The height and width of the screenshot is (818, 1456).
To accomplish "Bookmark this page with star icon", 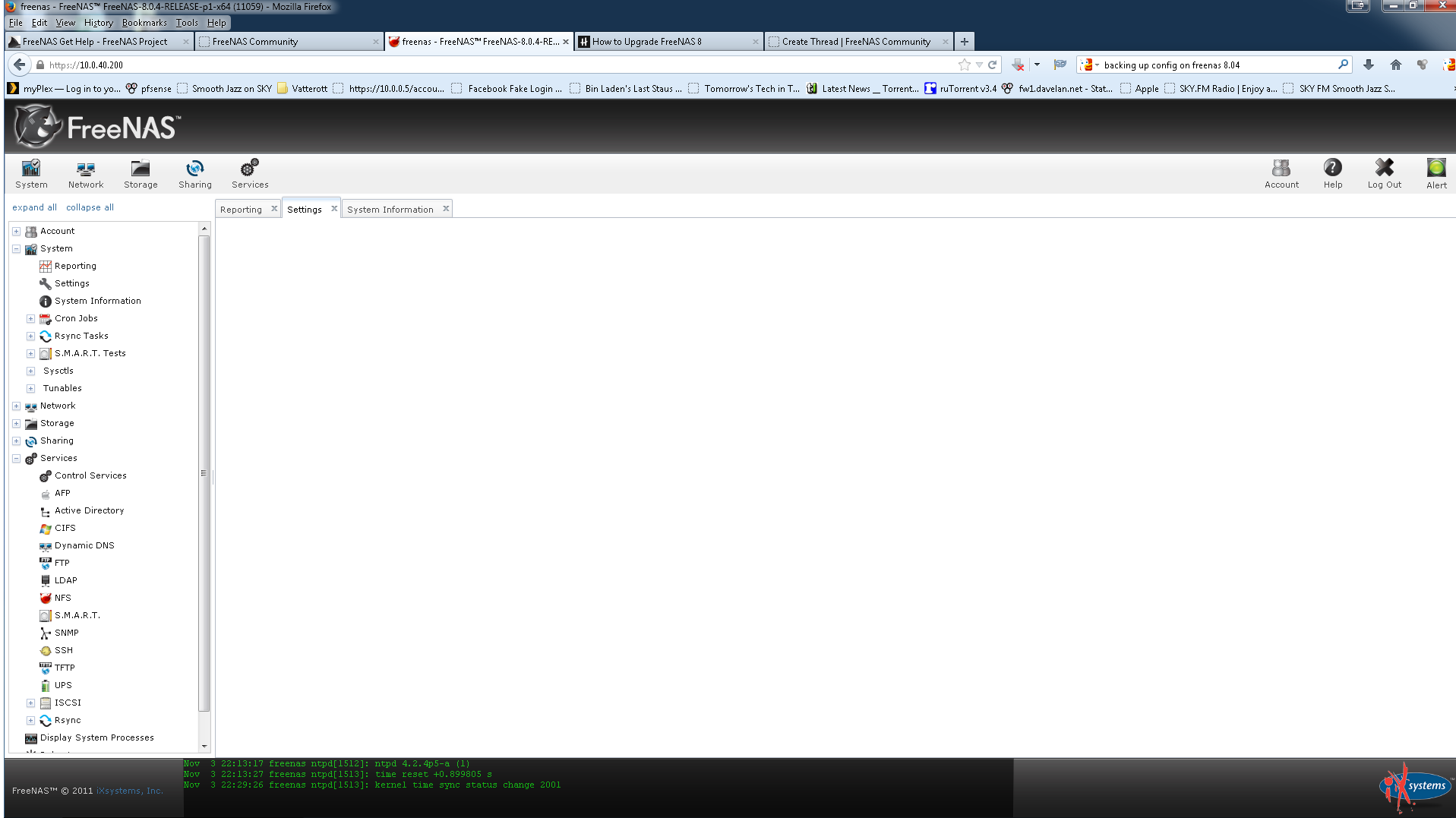I will (x=965, y=65).
